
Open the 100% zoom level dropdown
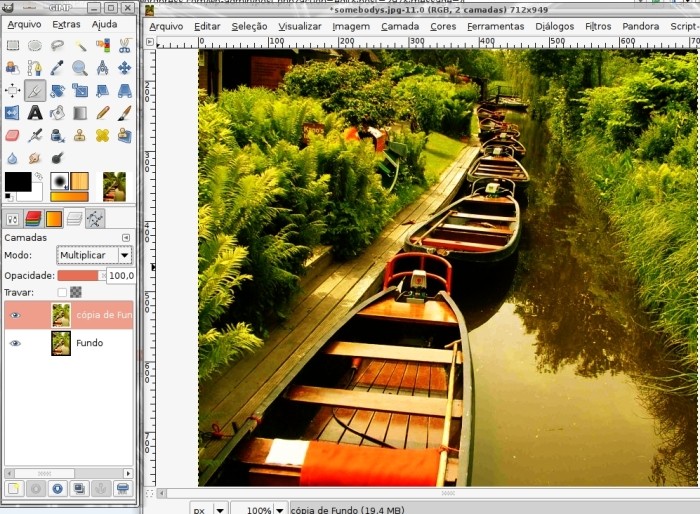coord(260,509)
